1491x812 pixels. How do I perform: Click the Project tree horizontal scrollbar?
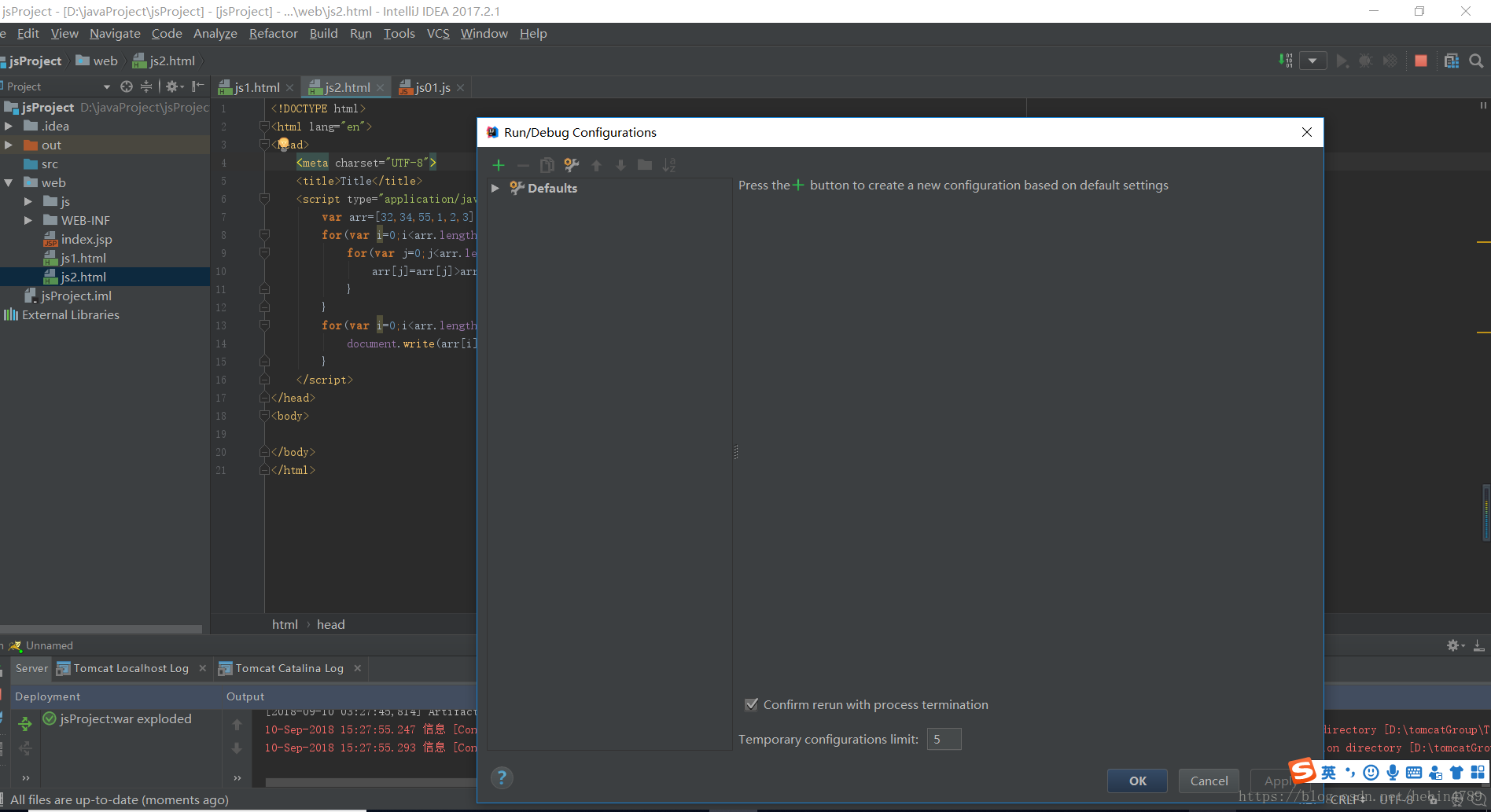[101, 629]
